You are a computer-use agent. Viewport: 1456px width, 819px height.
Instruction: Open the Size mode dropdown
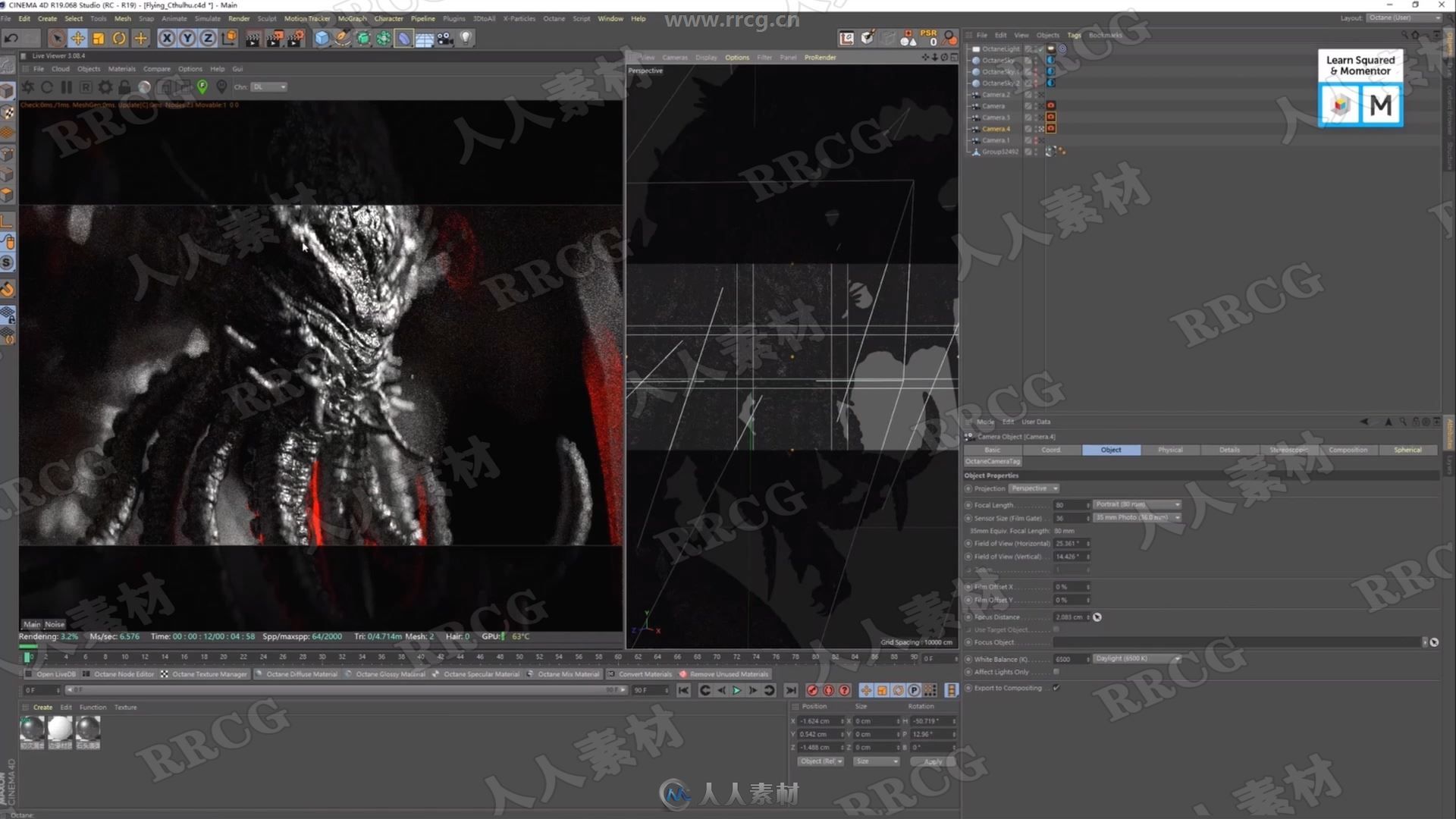876,761
